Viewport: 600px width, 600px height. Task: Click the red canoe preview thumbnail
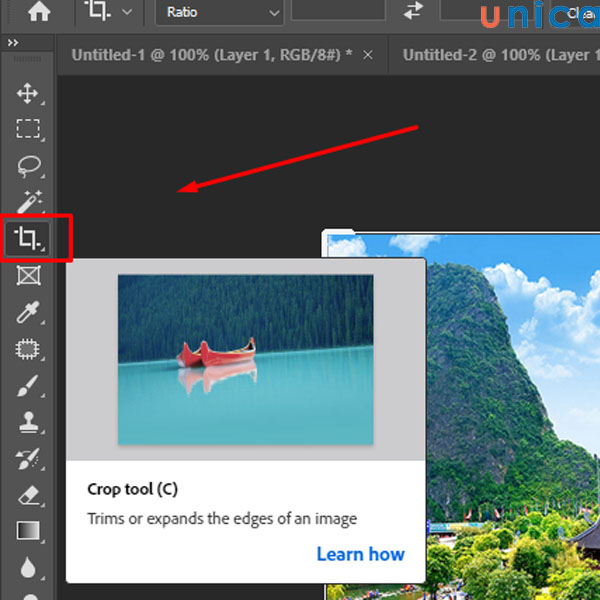point(246,360)
